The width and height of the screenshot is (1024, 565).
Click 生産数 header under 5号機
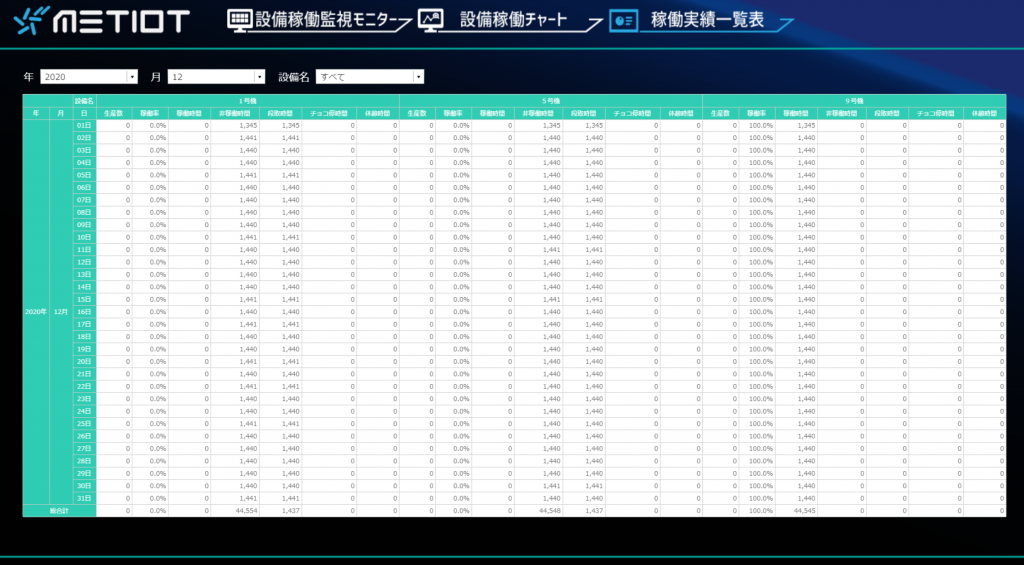[x=417, y=113]
